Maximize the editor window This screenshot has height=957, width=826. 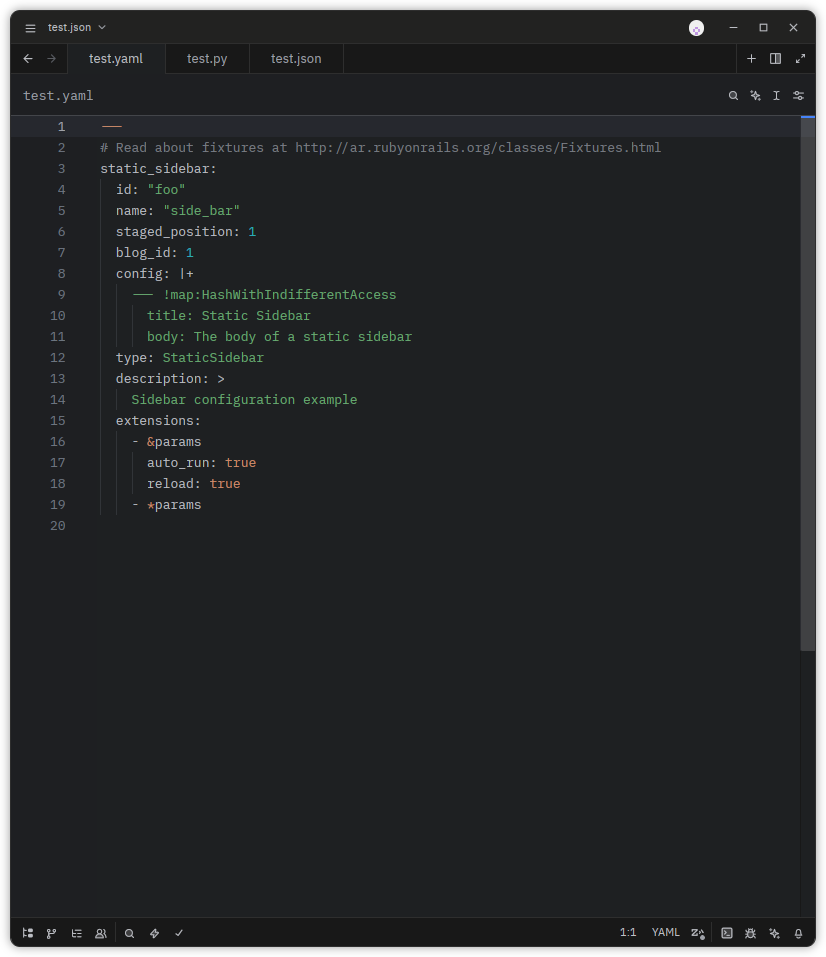(763, 28)
